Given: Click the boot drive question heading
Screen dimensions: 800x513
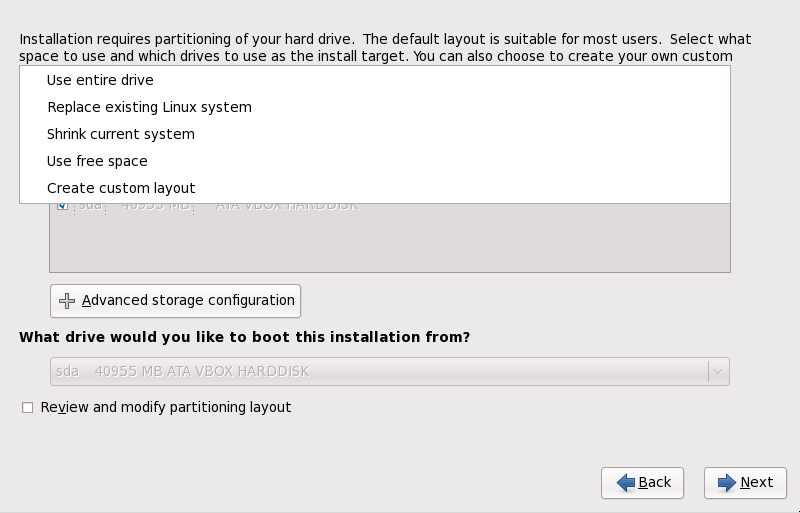Looking at the screenshot, I should pos(244,337).
